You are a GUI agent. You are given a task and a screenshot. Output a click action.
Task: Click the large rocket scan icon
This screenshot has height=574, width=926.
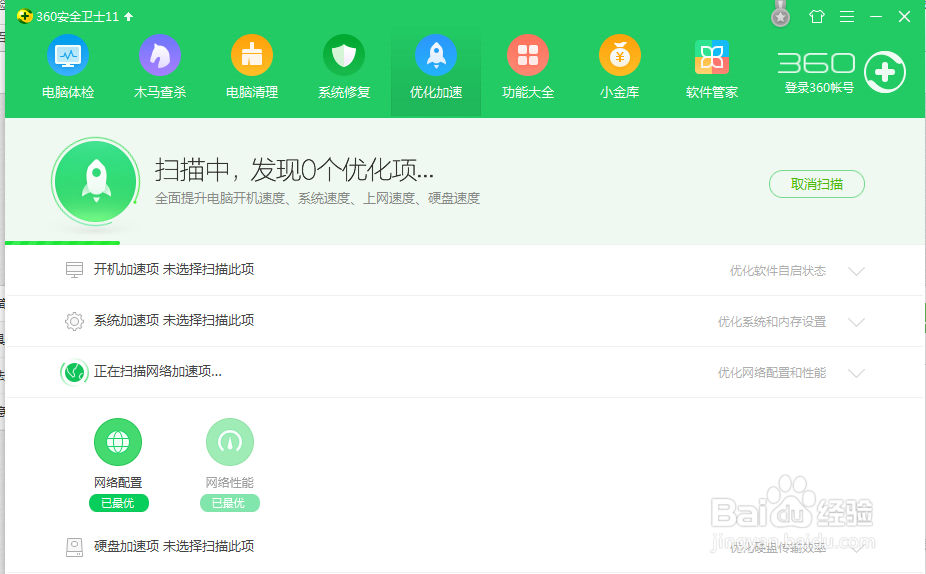pyautogui.click(x=96, y=181)
